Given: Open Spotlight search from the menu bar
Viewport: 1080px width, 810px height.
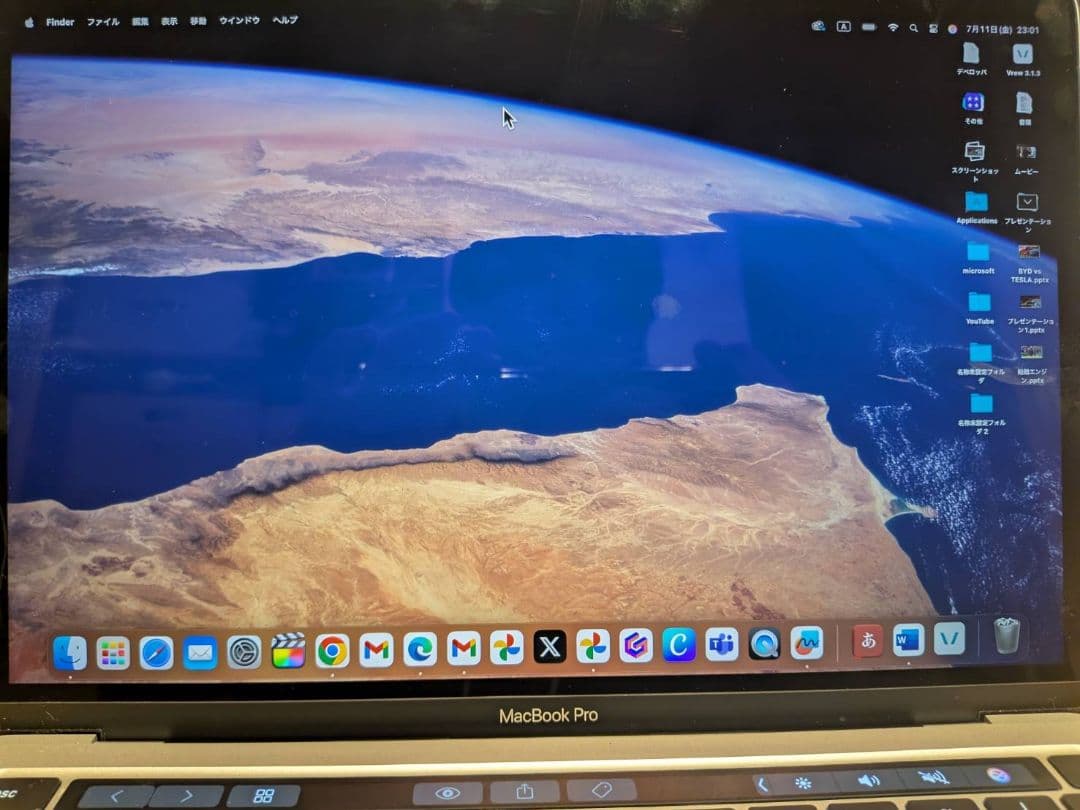Looking at the screenshot, I should pos(913,27).
